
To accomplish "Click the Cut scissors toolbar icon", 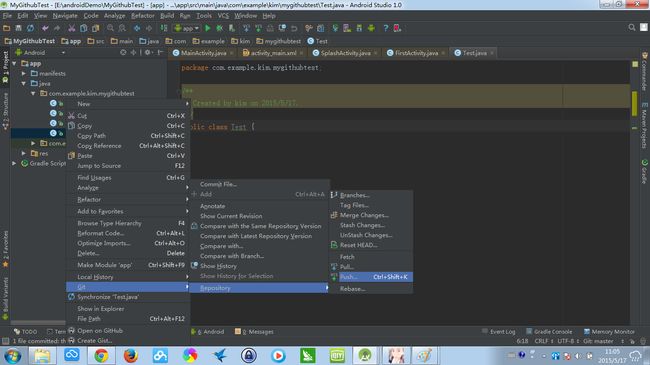I will tap(72, 28).
